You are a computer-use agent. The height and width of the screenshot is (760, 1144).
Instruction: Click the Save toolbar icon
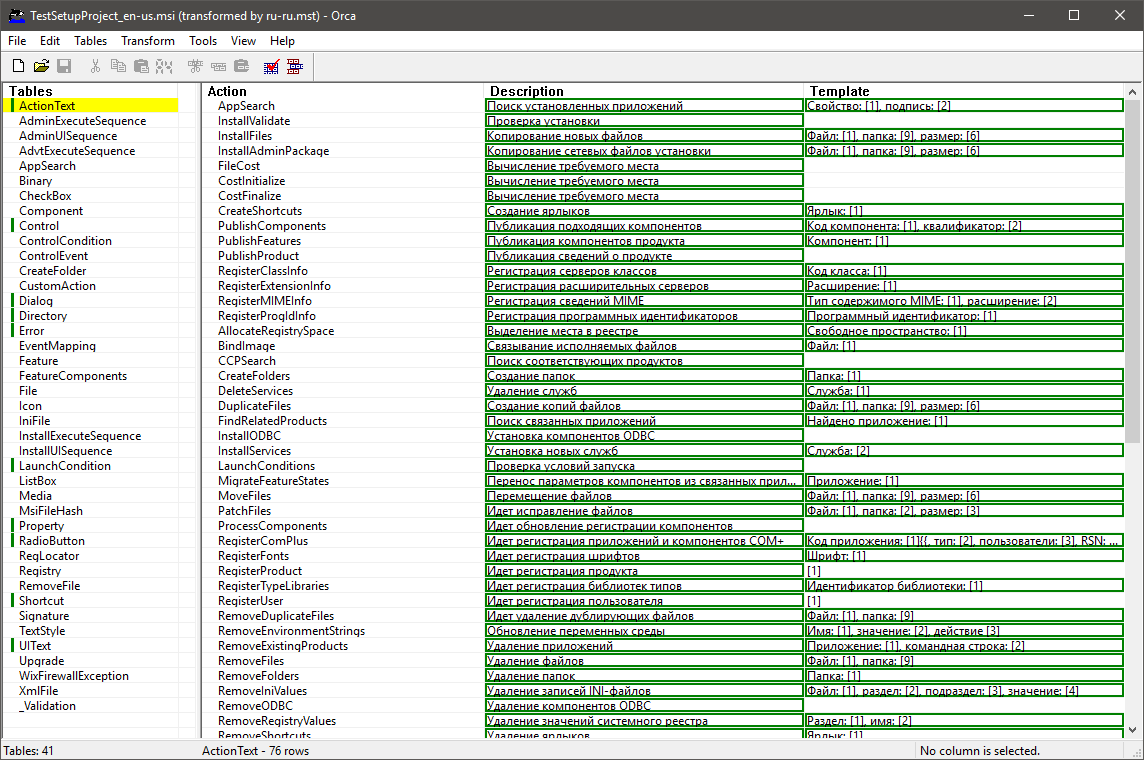(65, 66)
